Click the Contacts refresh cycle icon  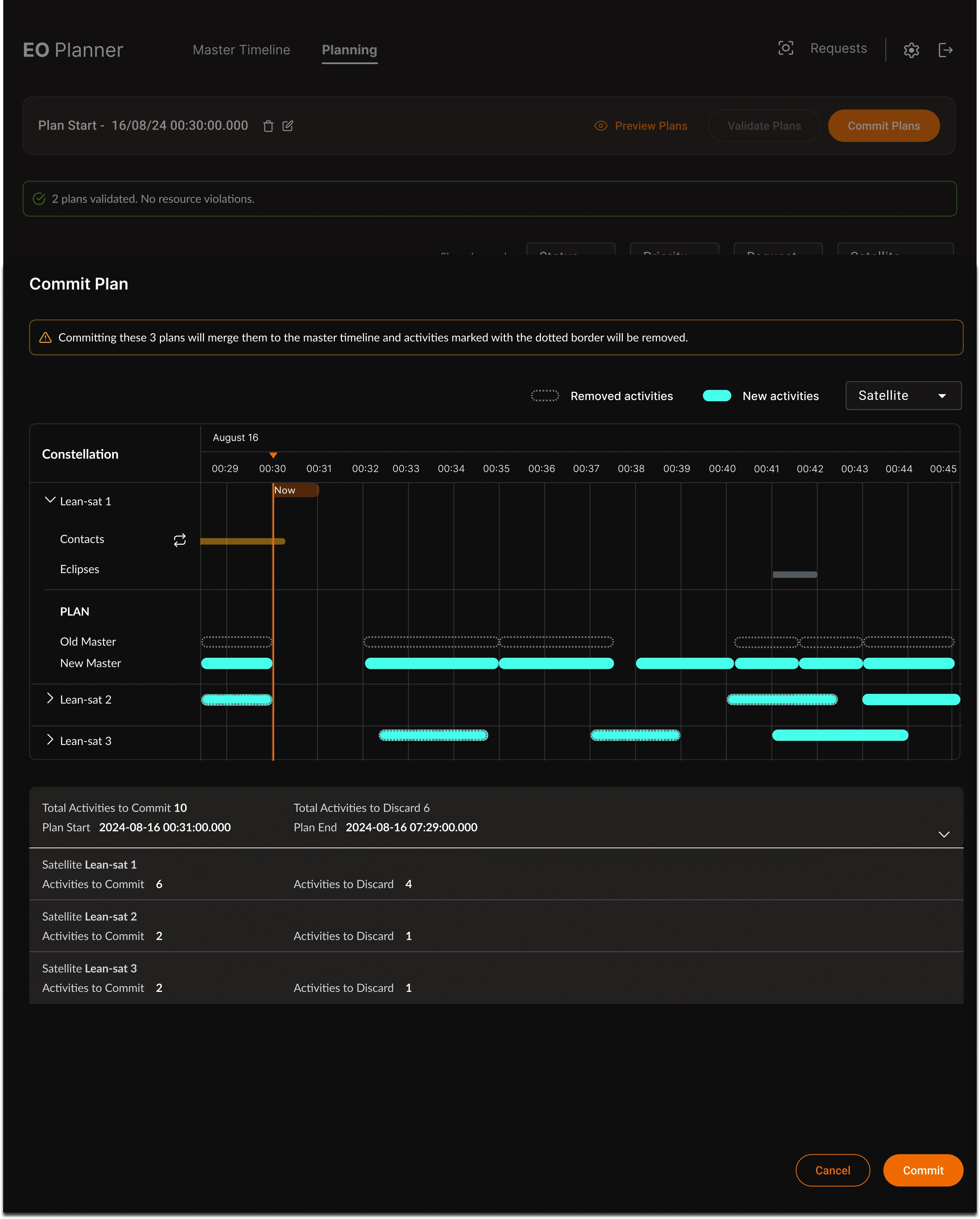pyautogui.click(x=180, y=540)
